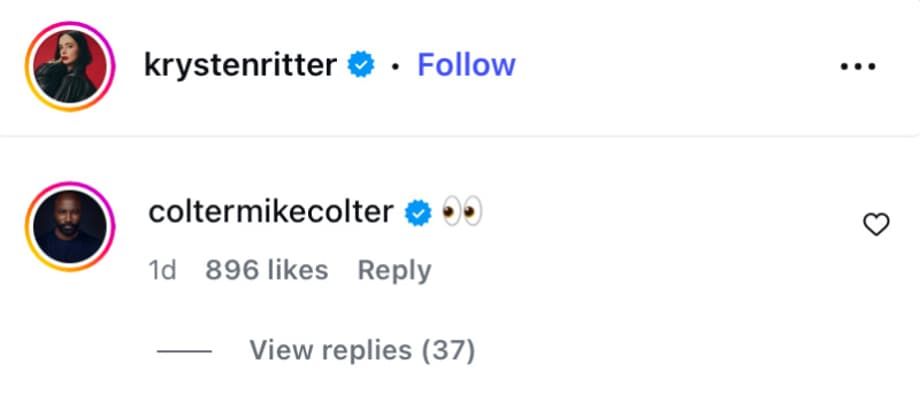Reply to coltermikecolter's comment
Screen dimensions: 920x403
click(394, 270)
